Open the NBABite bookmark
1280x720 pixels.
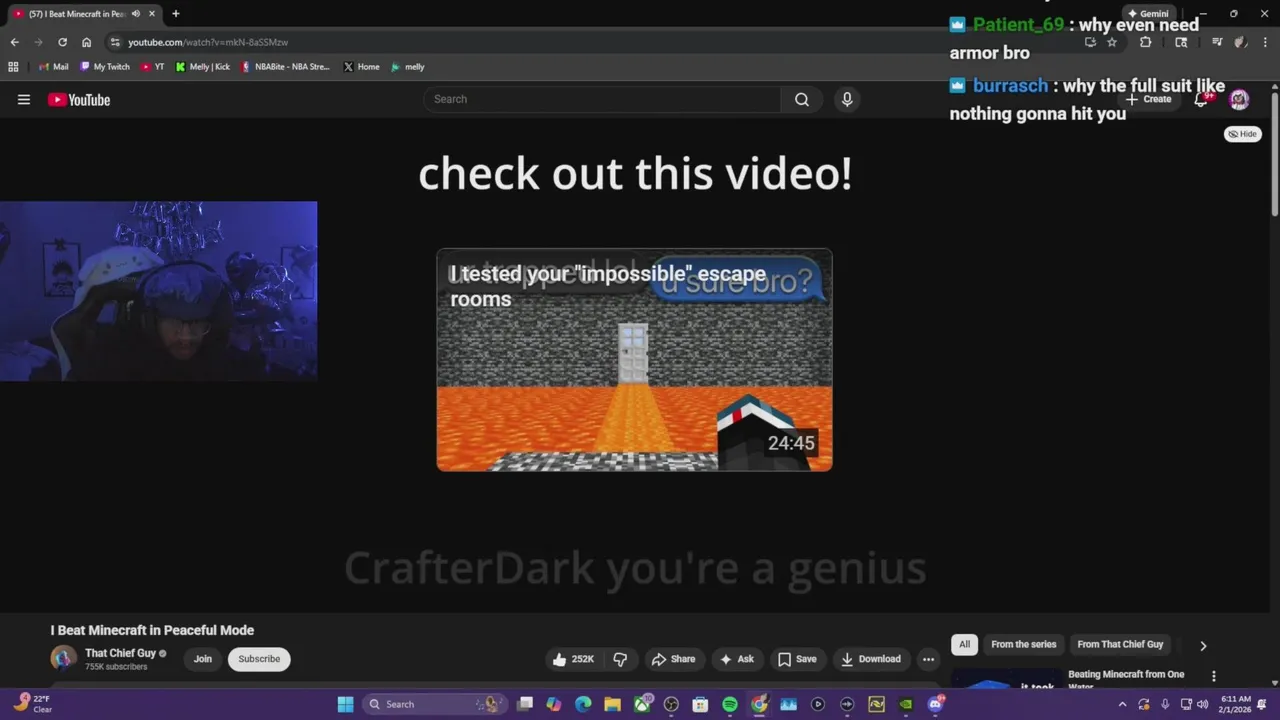tap(285, 67)
